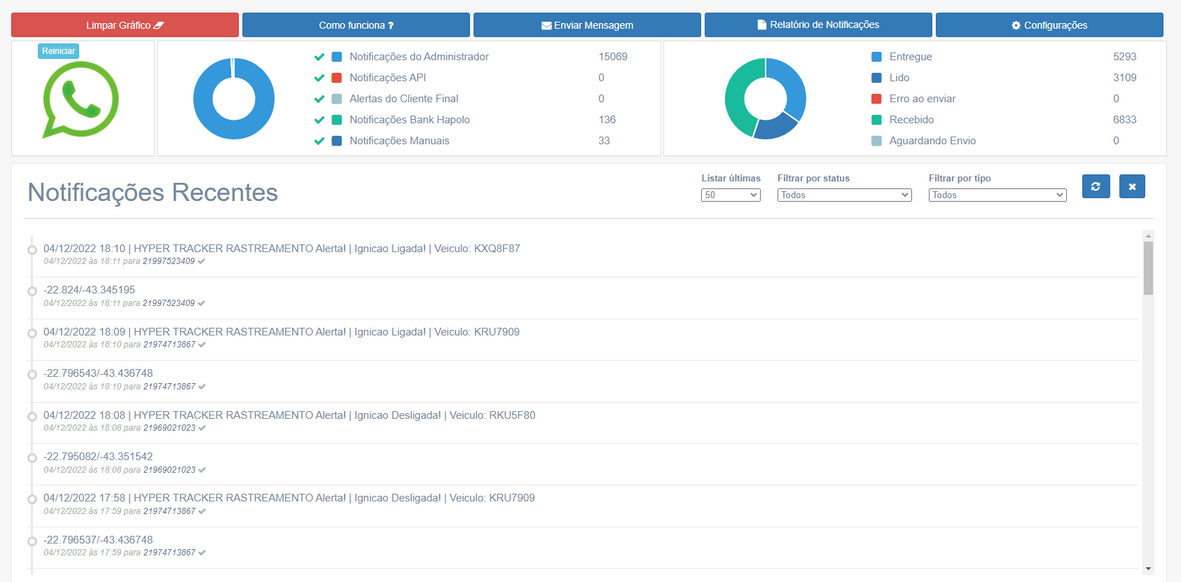1181x582 pixels.
Task: Open the Filtrar por tipo dropdown
Action: 997,195
